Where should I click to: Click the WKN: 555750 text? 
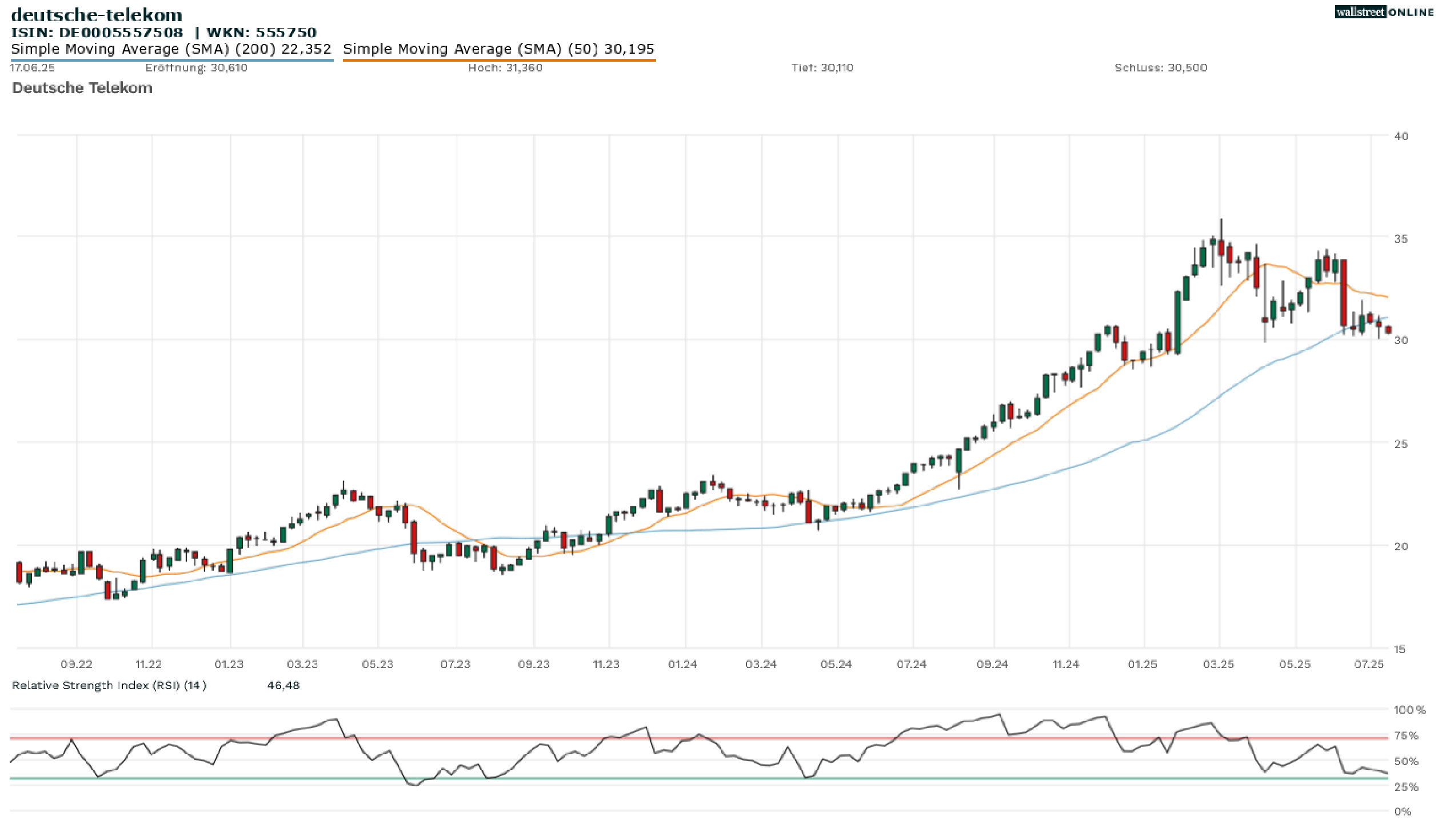(x=262, y=33)
